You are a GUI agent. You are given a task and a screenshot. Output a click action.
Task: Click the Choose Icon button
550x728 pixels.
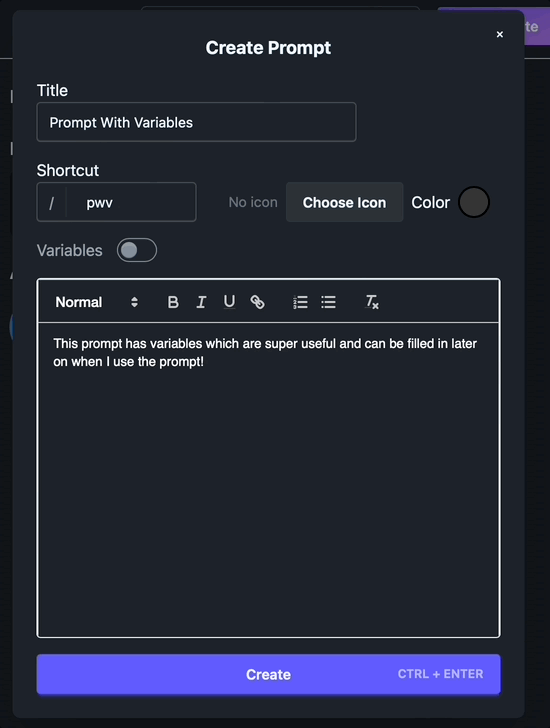coord(344,202)
